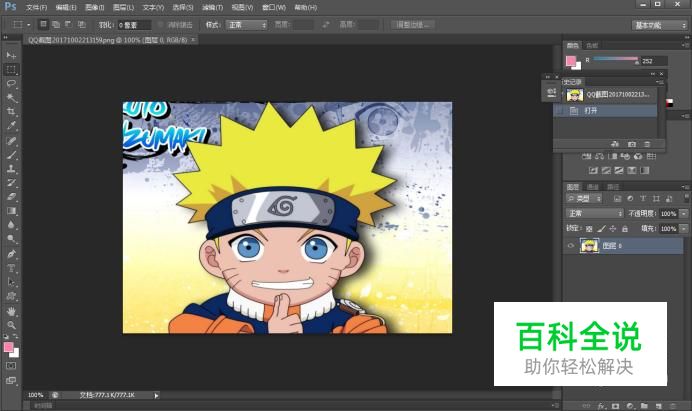Viewport: 692px width, 411px height.
Task: Select the Eraser tool
Action: point(11,197)
